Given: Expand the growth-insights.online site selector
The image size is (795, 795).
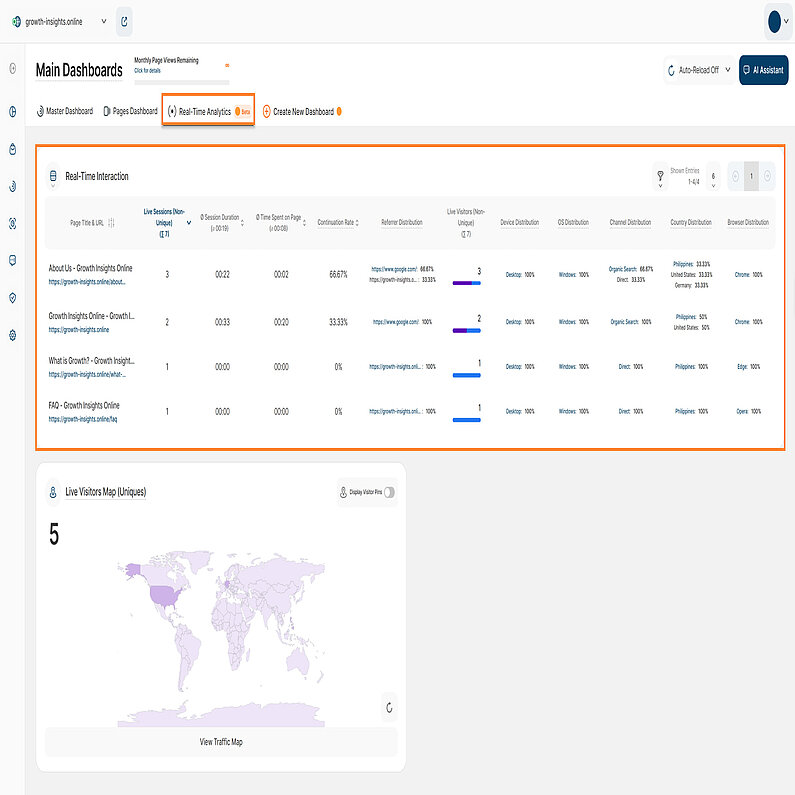Looking at the screenshot, I should point(104,21).
